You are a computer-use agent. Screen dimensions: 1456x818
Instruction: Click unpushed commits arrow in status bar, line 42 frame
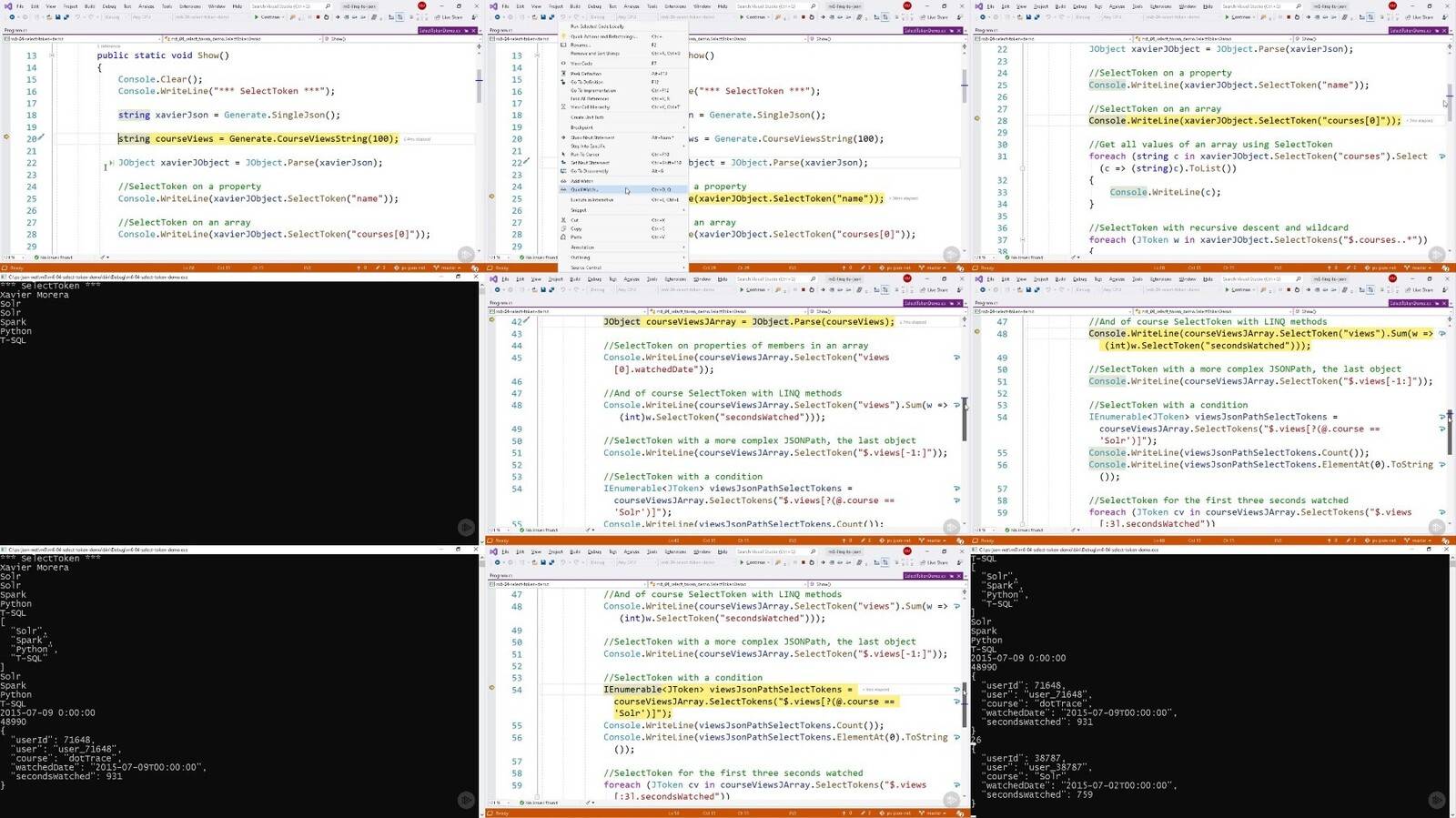click(x=844, y=540)
